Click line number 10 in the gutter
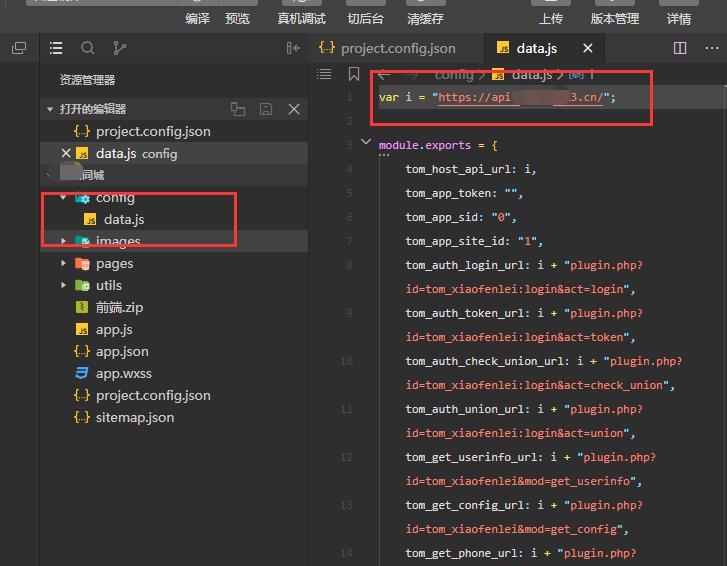Screen dimensions: 727x566 click(x=346, y=361)
